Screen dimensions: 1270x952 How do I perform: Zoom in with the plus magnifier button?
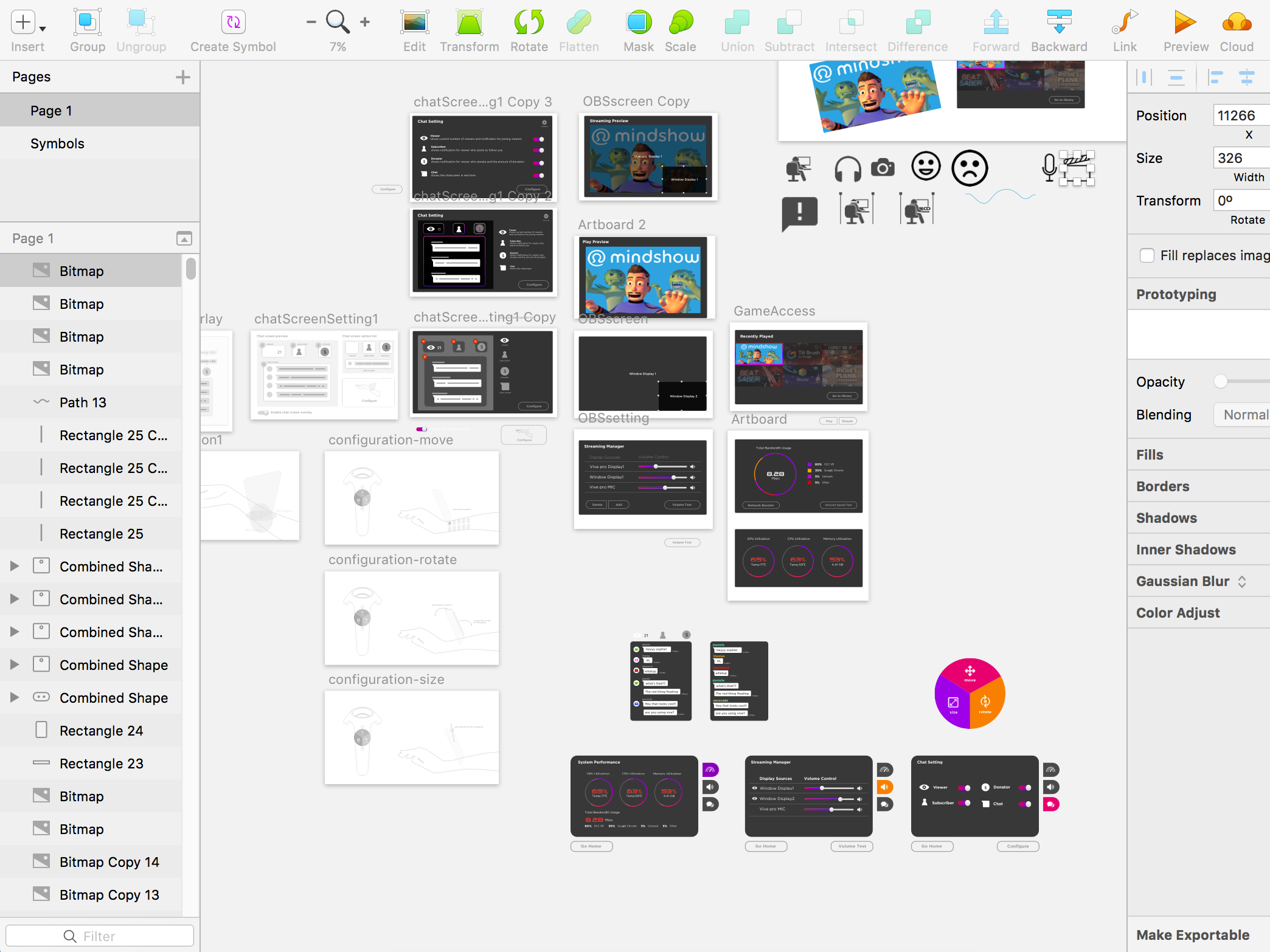(x=365, y=22)
